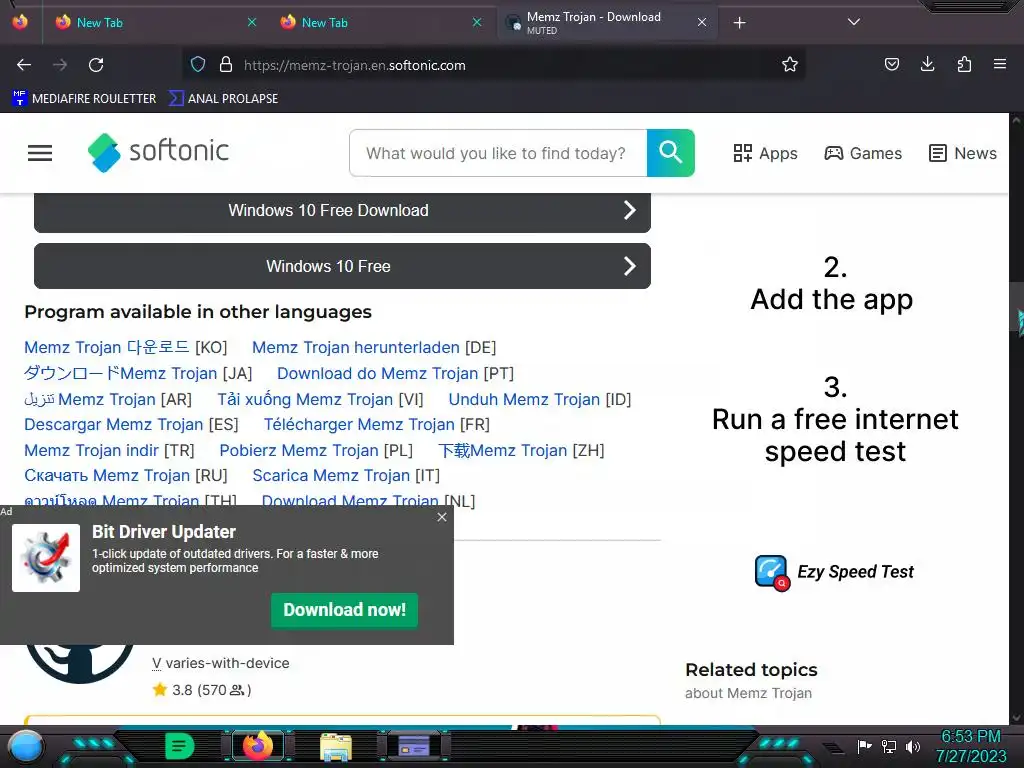This screenshot has height=768, width=1024.
Task: Focus the Softonic search field
Action: coord(498,153)
